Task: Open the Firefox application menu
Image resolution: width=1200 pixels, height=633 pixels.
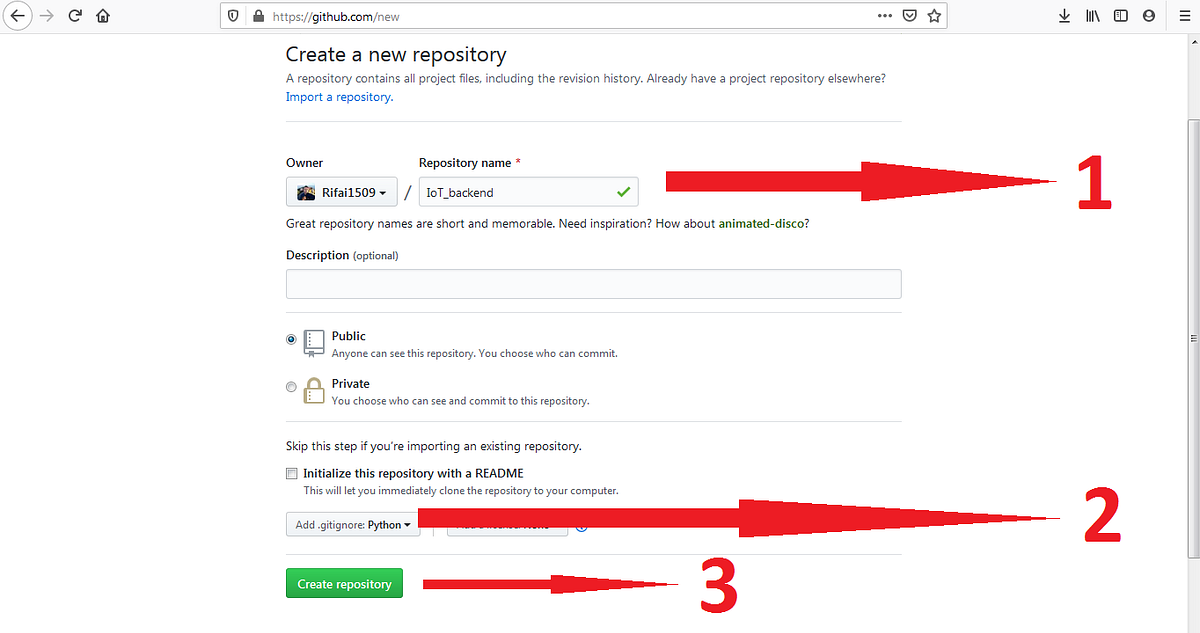Action: 1184,15
